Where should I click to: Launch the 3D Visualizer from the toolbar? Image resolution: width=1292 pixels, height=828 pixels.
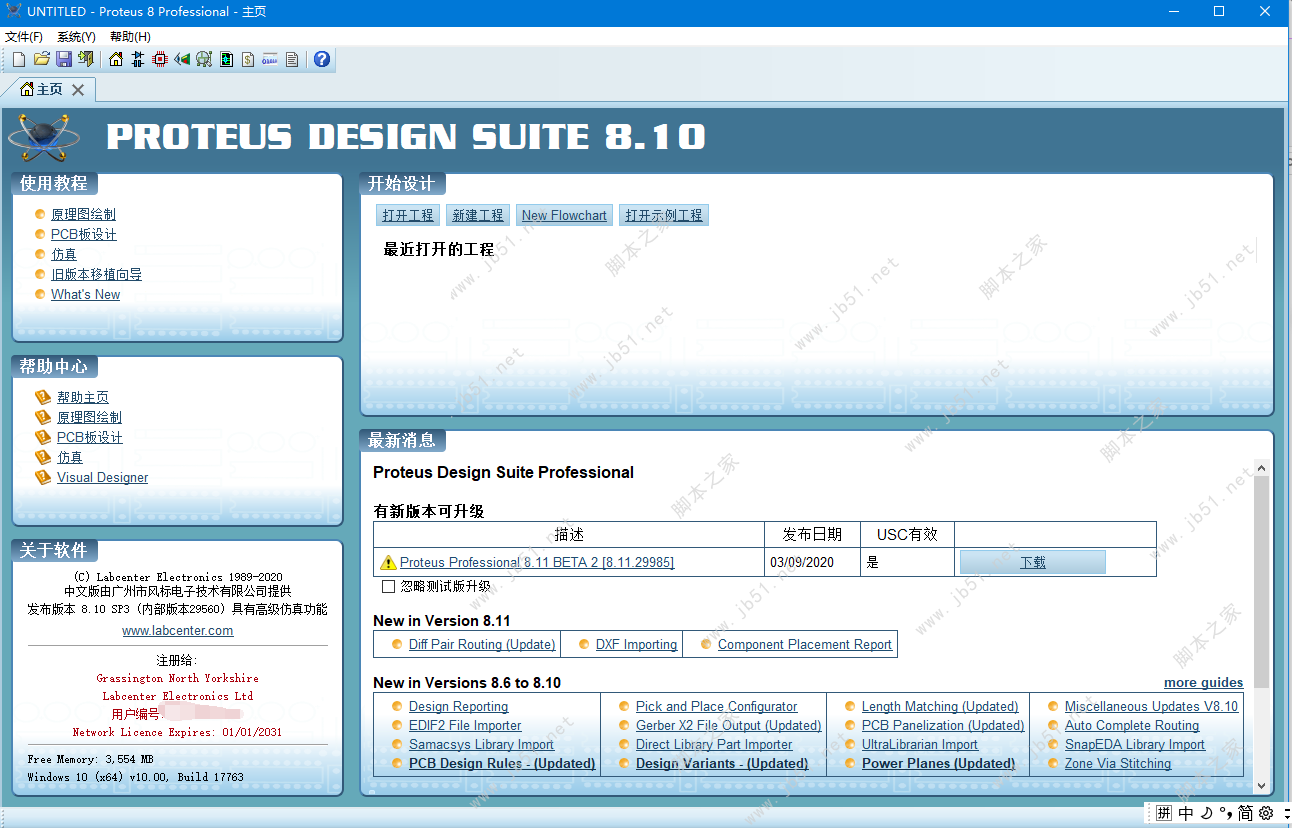click(x=181, y=58)
